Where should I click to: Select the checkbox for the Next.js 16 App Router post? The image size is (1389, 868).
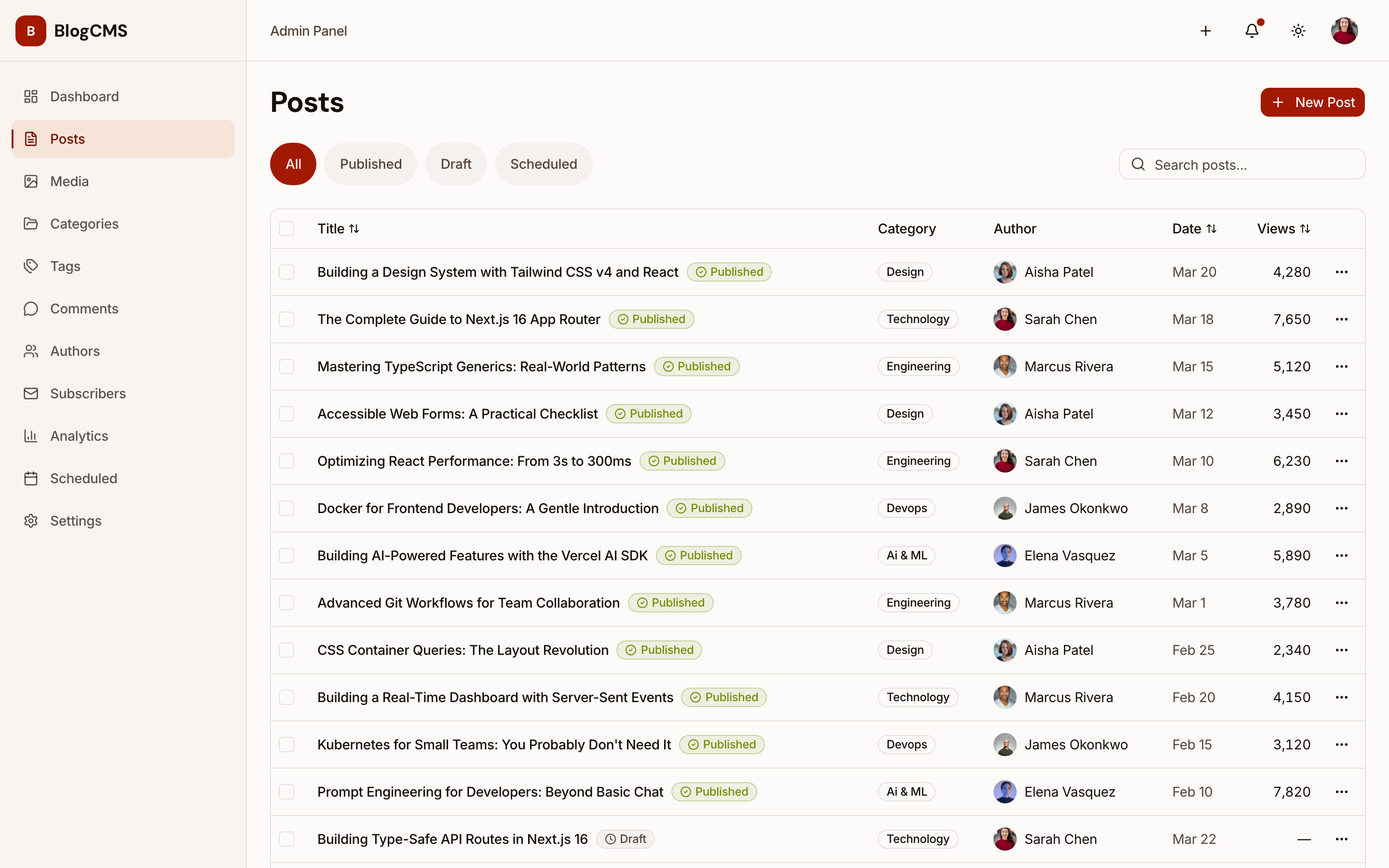pyautogui.click(x=287, y=319)
